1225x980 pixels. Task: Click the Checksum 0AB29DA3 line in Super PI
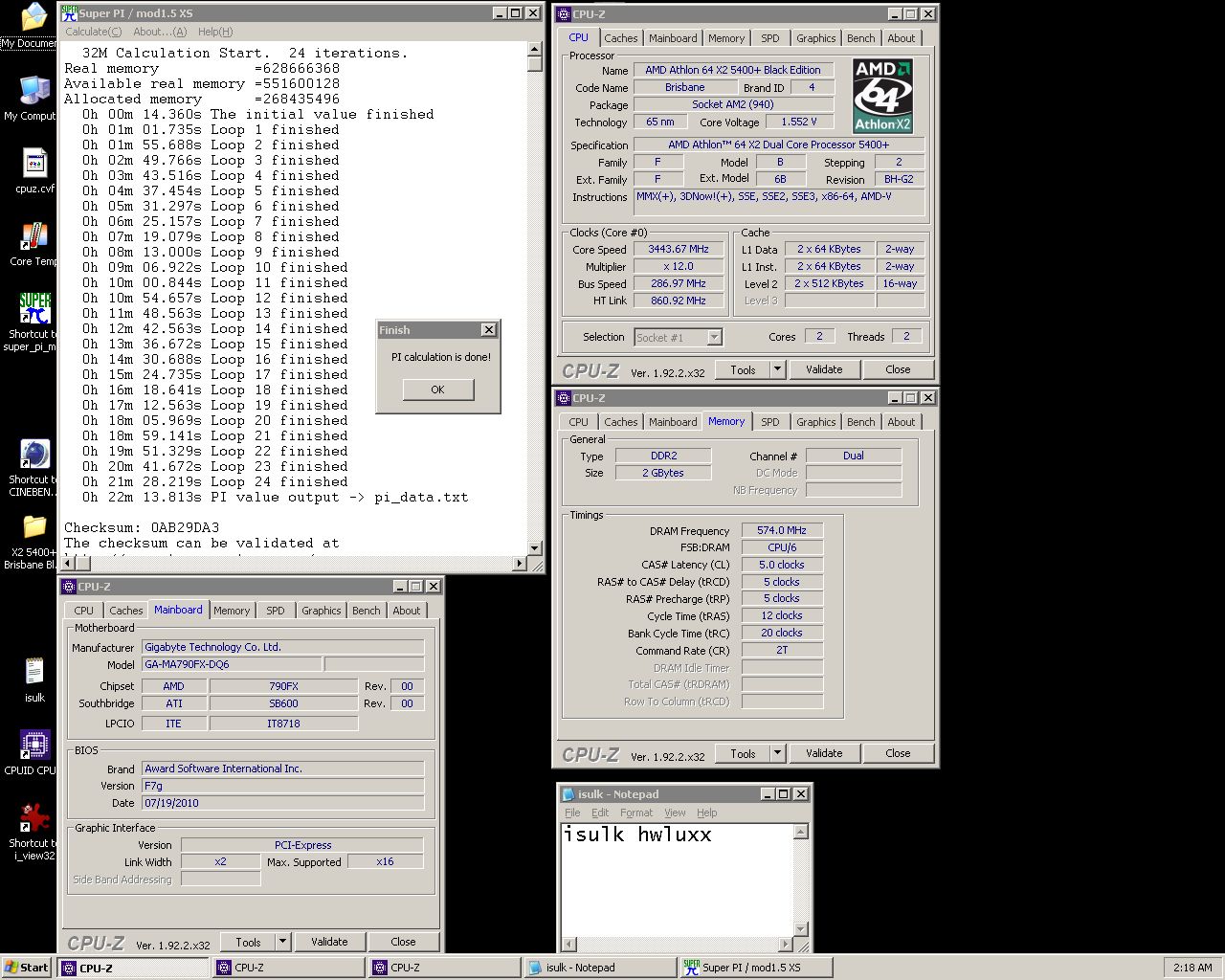pos(142,527)
